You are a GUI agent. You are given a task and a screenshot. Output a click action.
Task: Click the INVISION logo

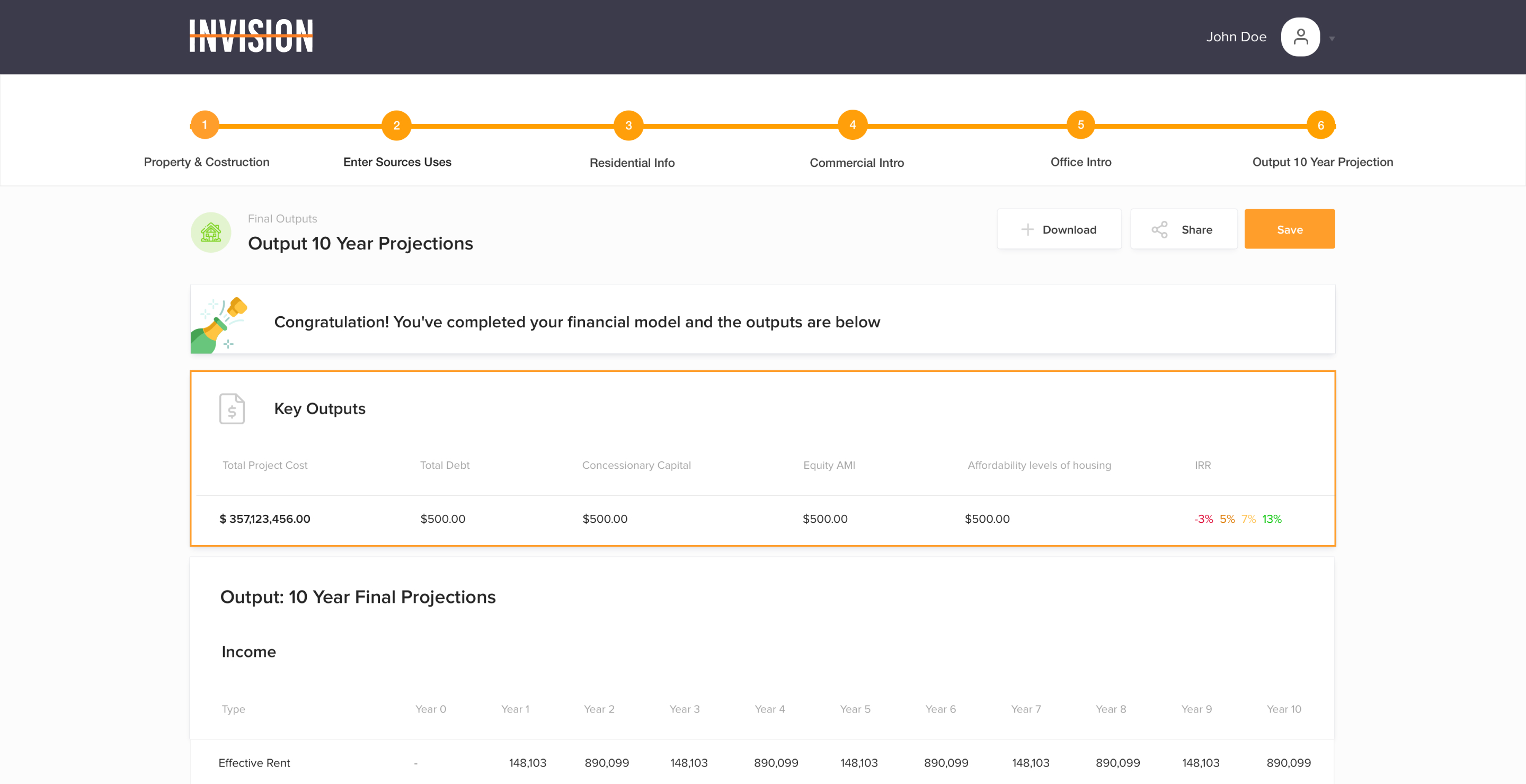point(251,36)
